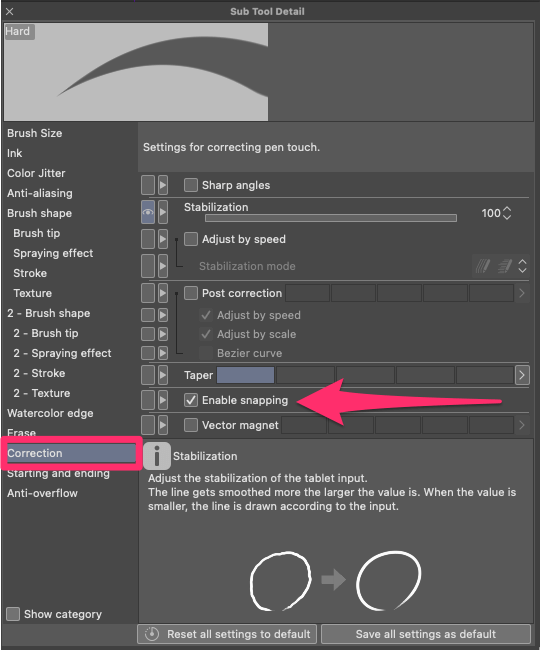Click the play-arrow icon beside Enable snapping
540x650 pixels.
click(x=163, y=400)
